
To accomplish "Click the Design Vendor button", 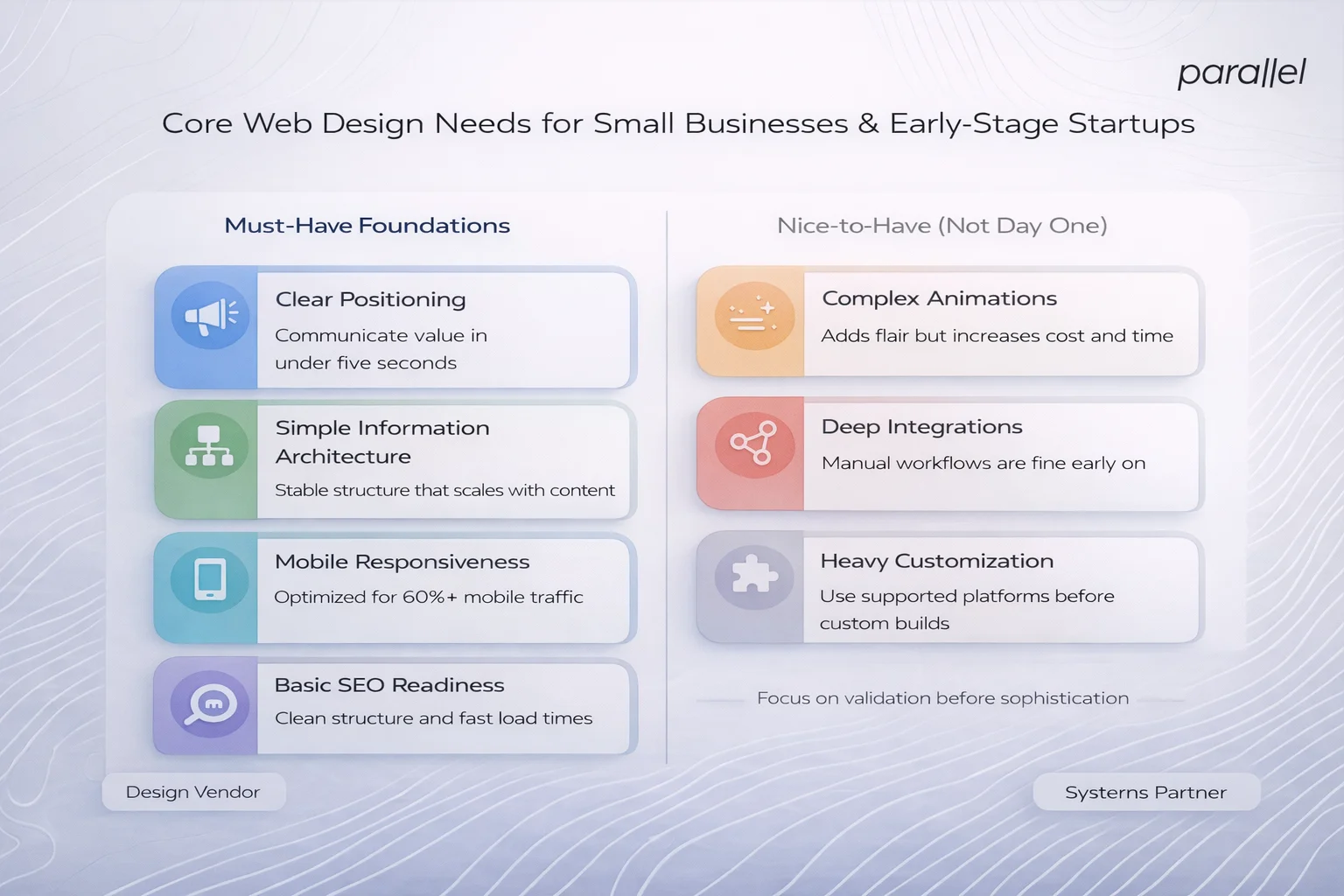I will (x=193, y=792).
